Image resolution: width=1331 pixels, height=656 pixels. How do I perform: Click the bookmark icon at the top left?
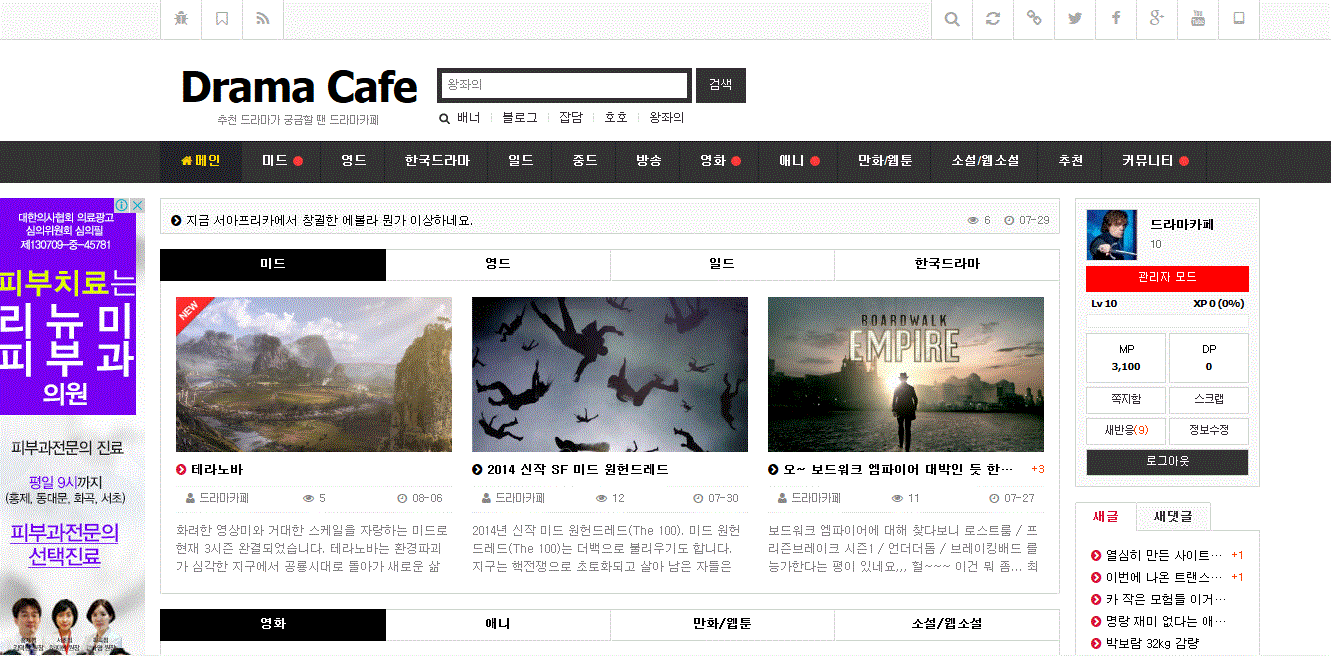click(x=221, y=19)
